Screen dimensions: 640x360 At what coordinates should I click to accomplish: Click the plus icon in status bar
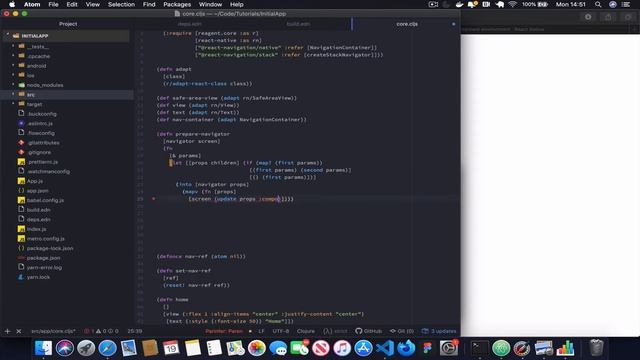(x=7, y=331)
